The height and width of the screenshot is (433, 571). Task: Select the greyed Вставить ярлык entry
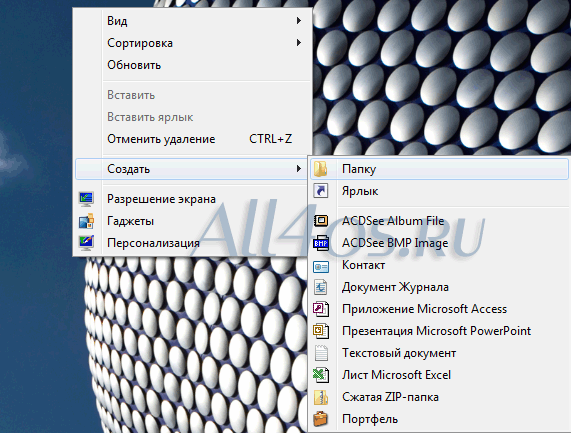pyautogui.click(x=192, y=117)
